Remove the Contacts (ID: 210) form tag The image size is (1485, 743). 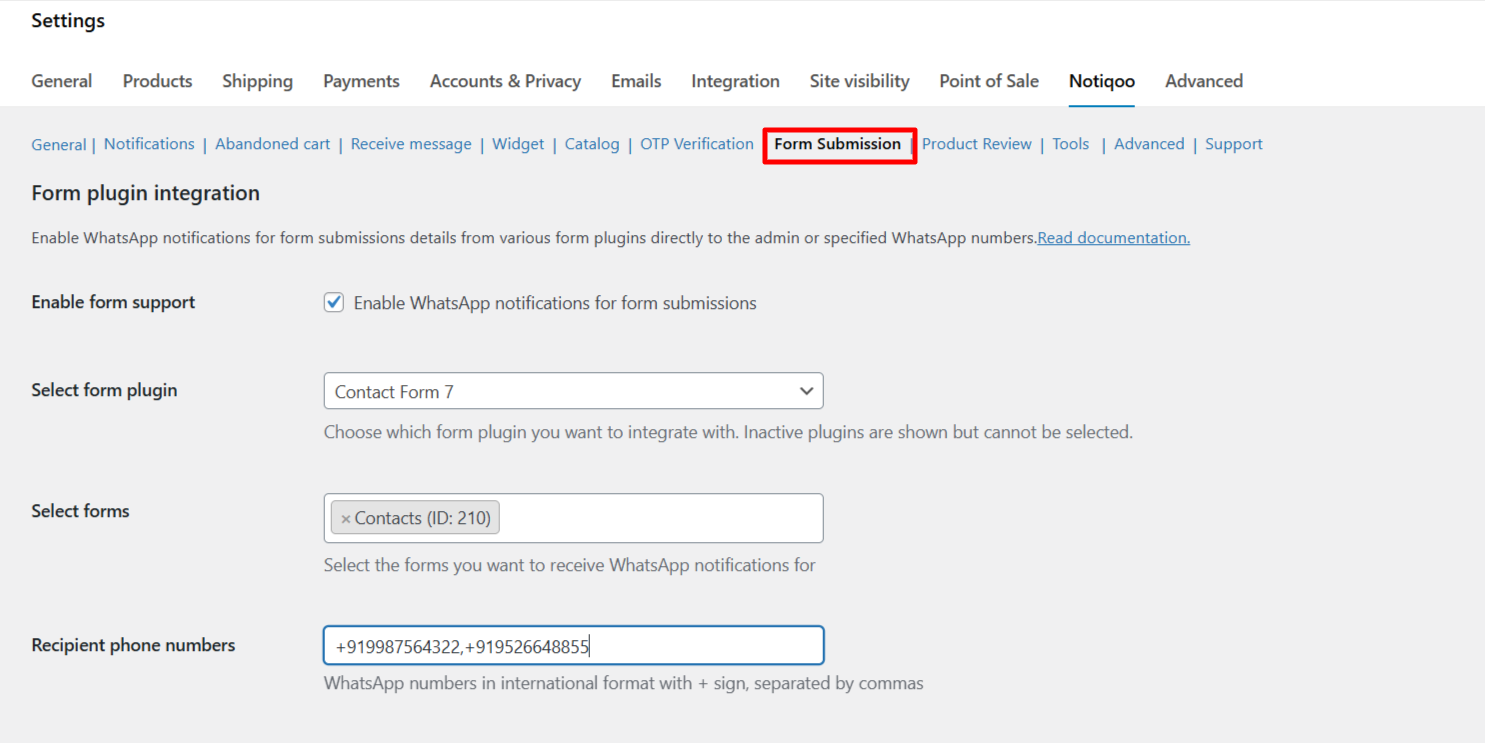(x=345, y=519)
